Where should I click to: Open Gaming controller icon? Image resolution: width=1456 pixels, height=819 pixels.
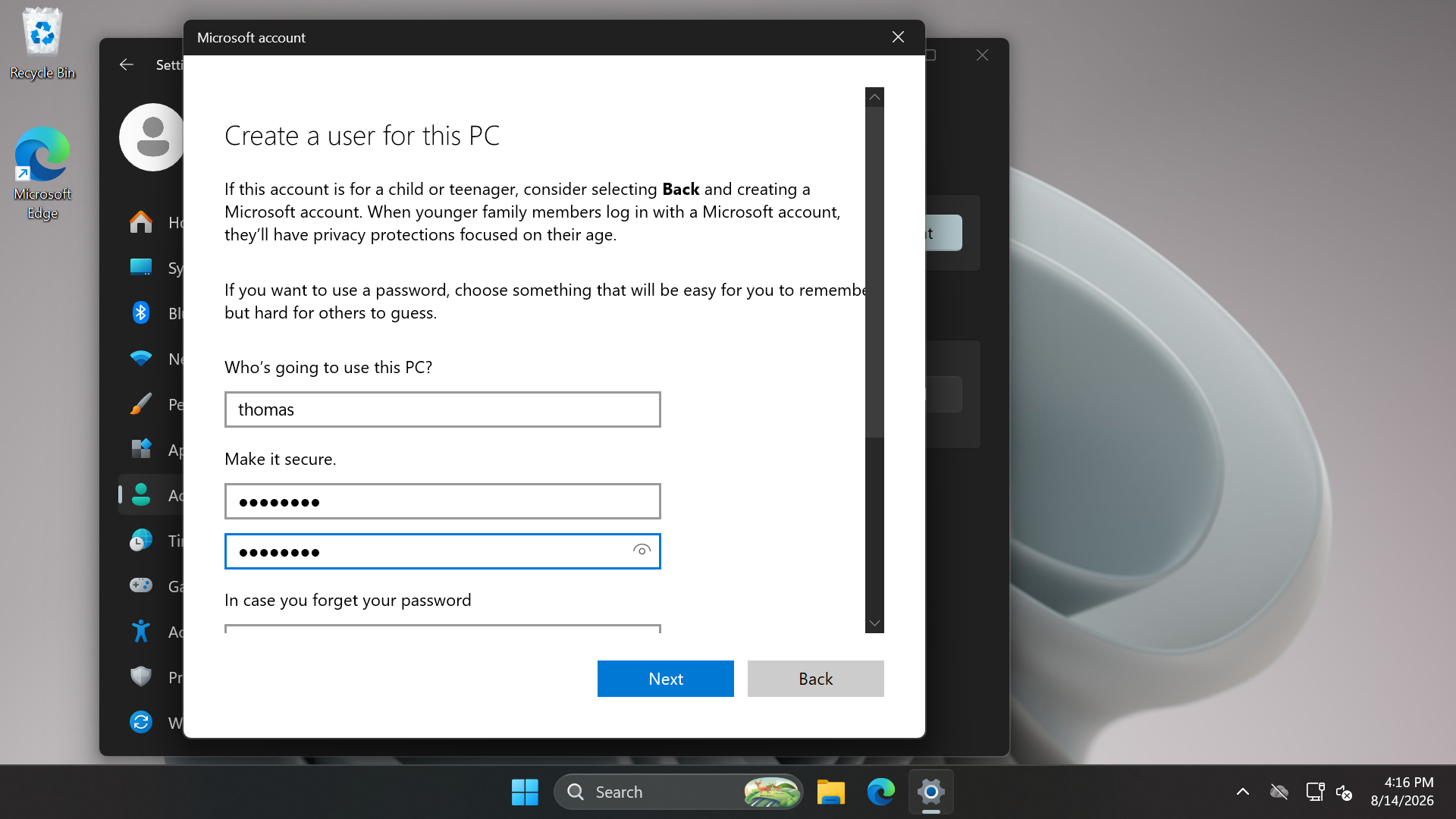[141, 585]
